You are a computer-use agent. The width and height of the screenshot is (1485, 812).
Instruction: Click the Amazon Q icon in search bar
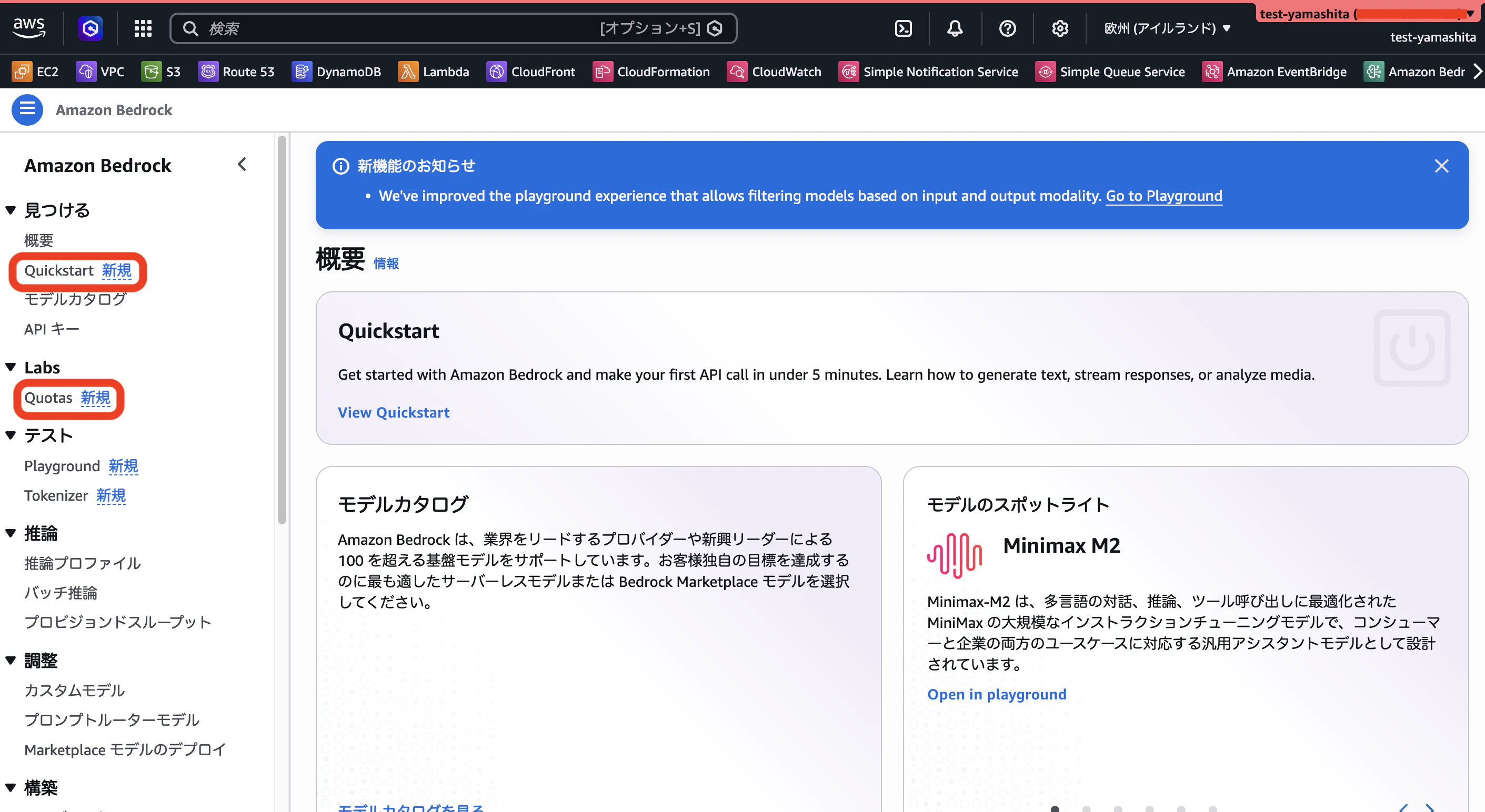pos(715,28)
